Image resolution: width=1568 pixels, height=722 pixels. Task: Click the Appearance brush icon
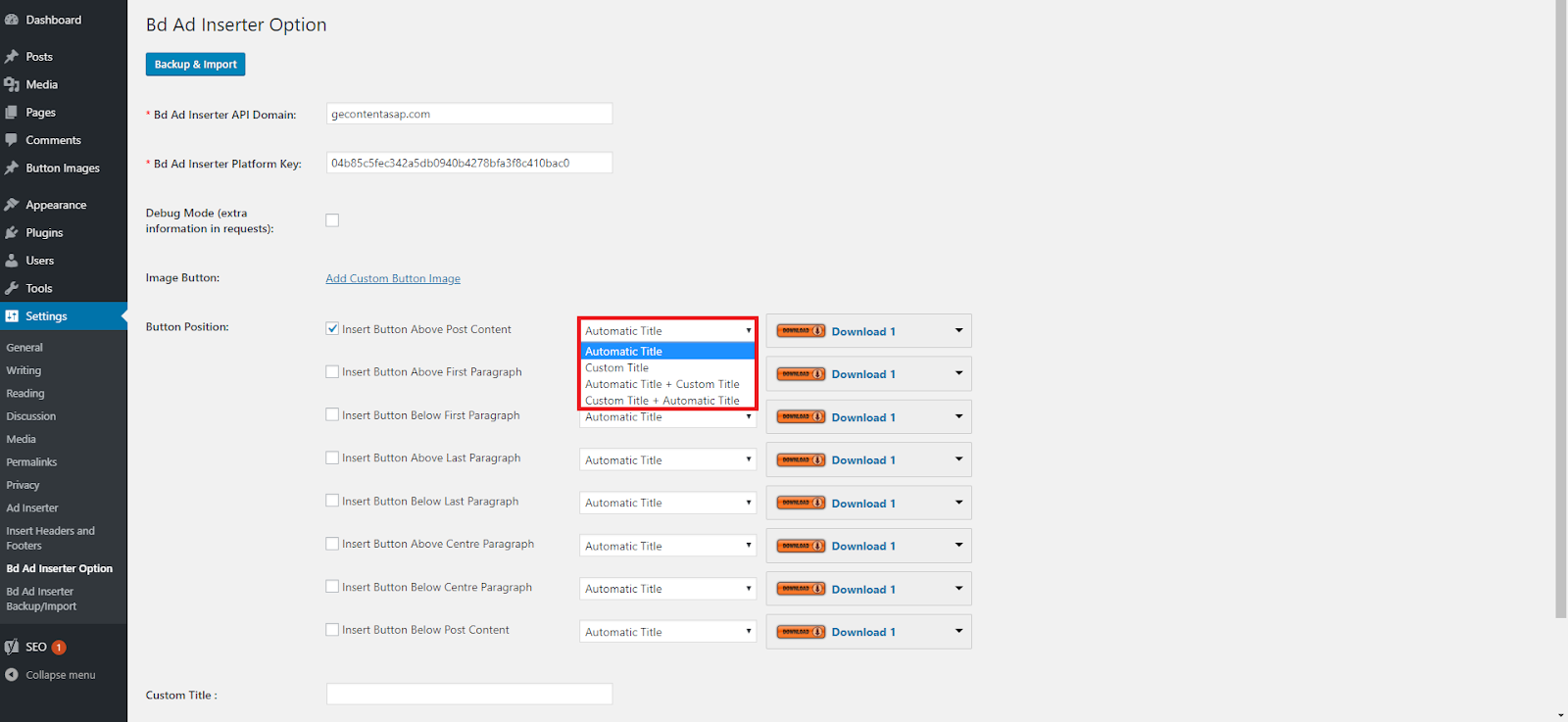pyautogui.click(x=12, y=205)
